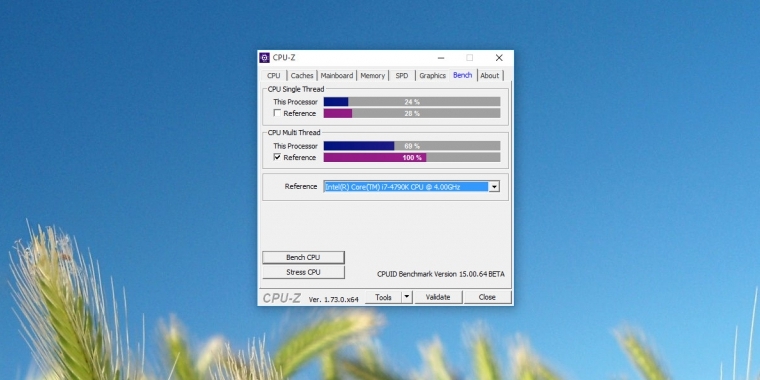Click the CPU-Z app icon in title bar
The image size is (760, 380).
(264, 58)
